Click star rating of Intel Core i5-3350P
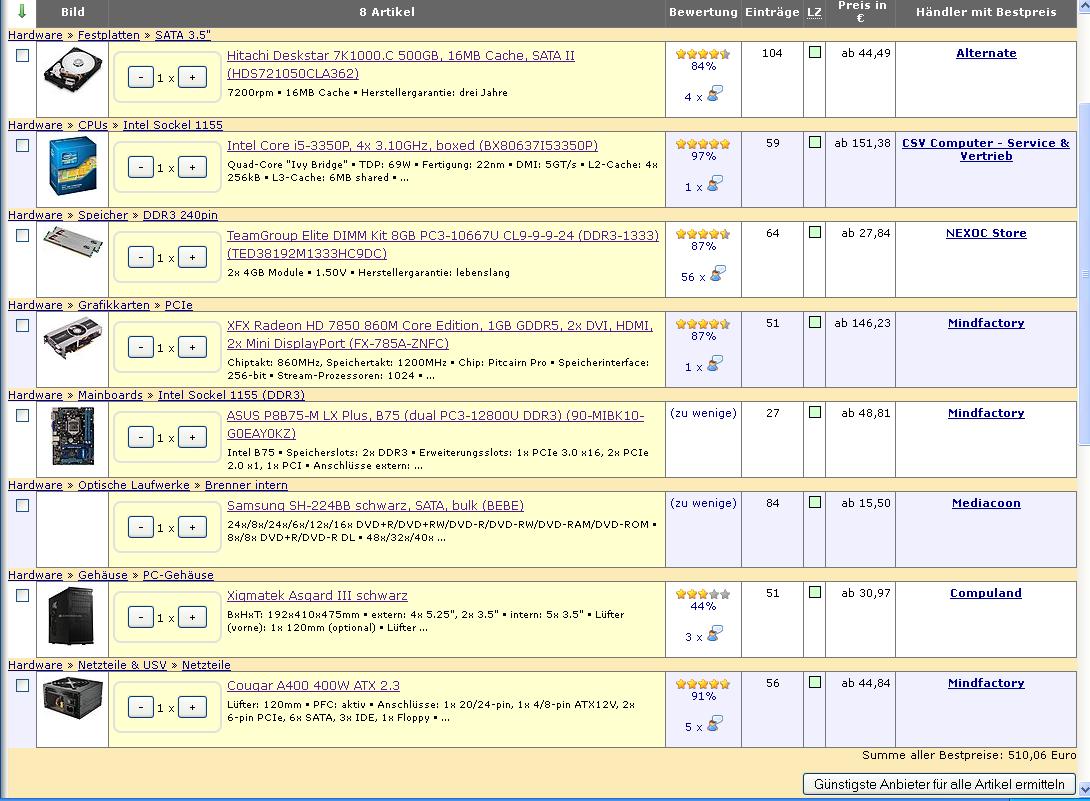 703,144
